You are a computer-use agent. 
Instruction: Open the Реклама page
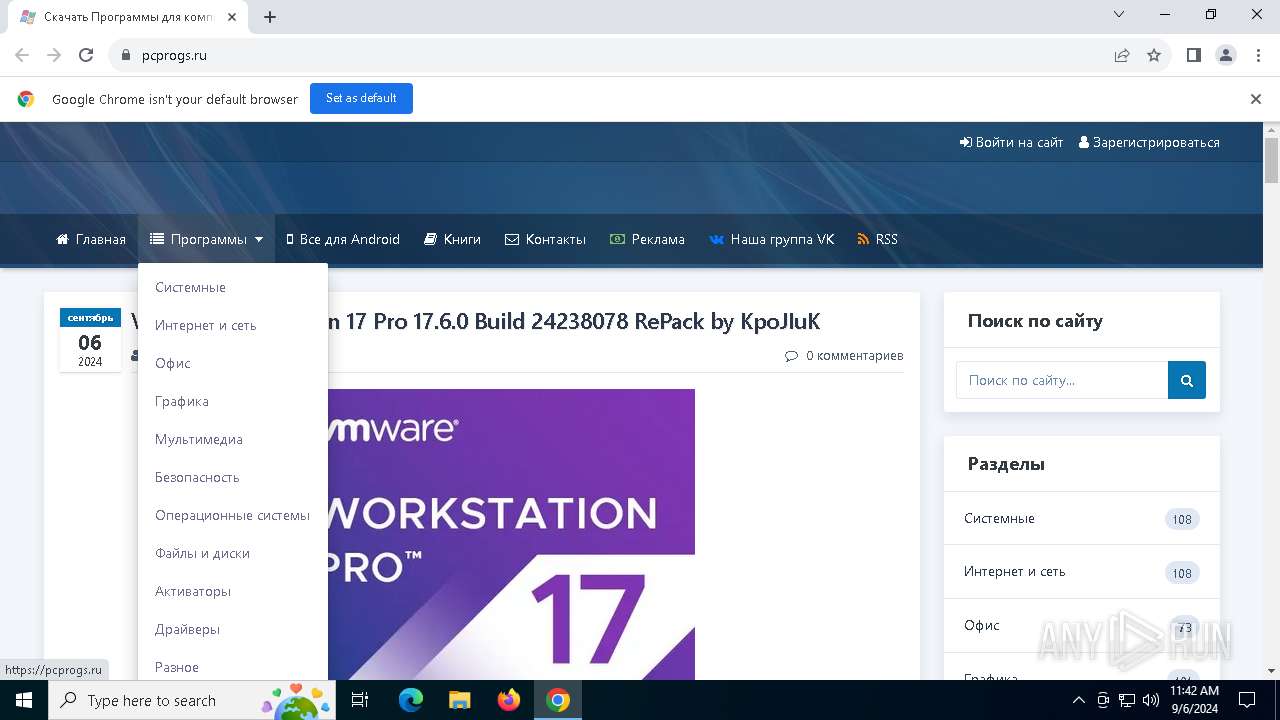click(647, 239)
